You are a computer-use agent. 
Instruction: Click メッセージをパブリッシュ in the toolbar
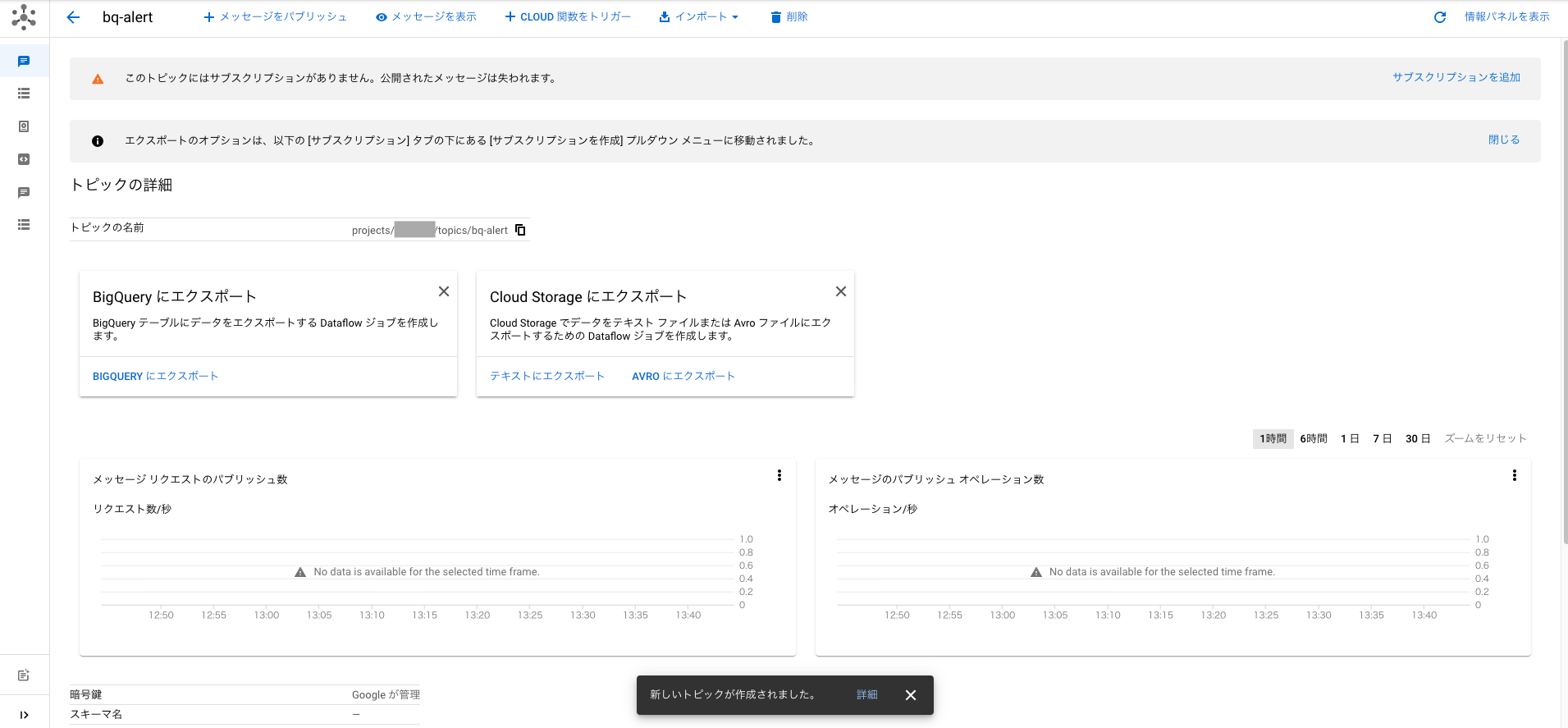(x=275, y=17)
